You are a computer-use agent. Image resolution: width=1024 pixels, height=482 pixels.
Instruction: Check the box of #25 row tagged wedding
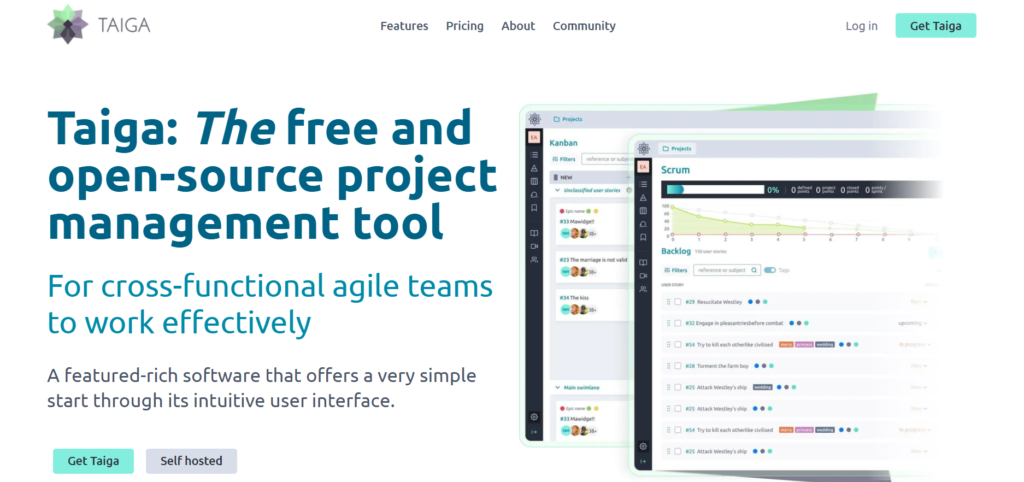(x=678, y=387)
